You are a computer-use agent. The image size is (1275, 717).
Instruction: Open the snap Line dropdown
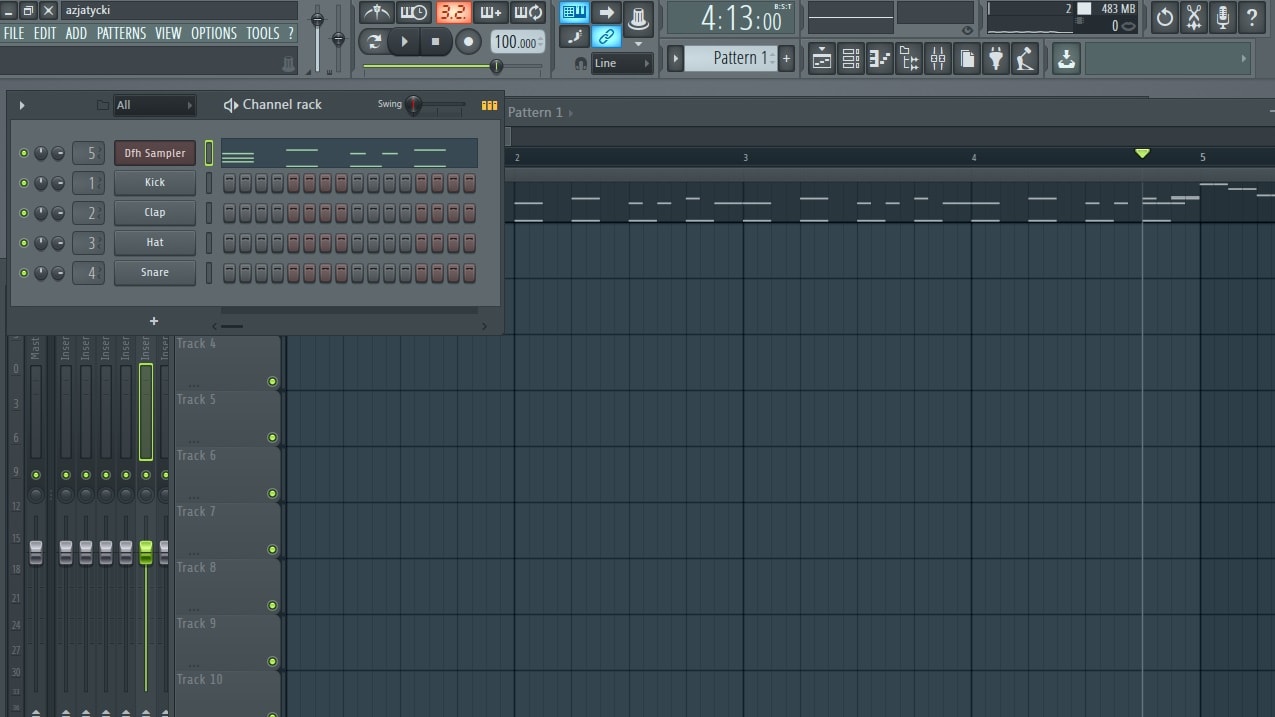pos(621,63)
